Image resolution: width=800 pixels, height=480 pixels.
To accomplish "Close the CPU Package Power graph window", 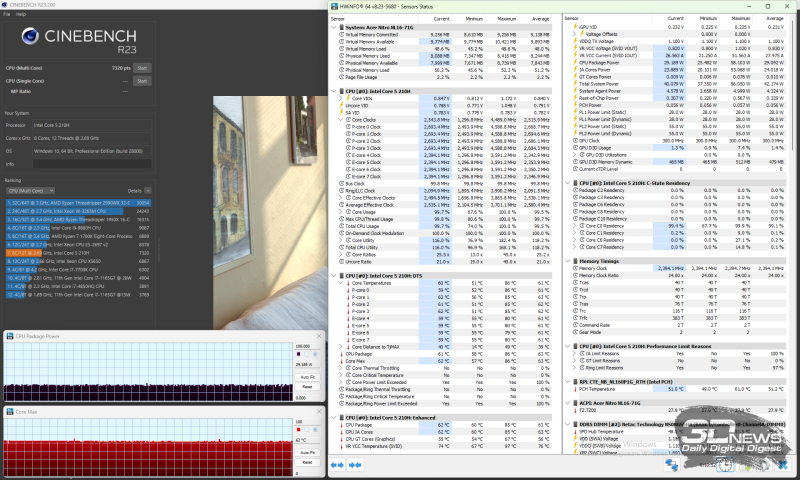I will [x=319, y=336].
